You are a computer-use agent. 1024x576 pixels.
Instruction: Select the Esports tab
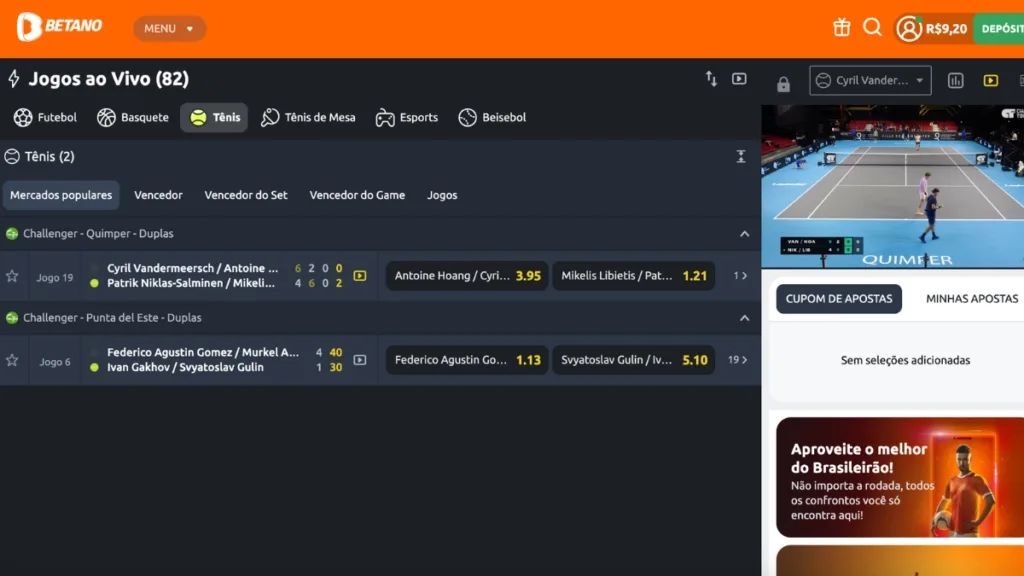coord(406,118)
